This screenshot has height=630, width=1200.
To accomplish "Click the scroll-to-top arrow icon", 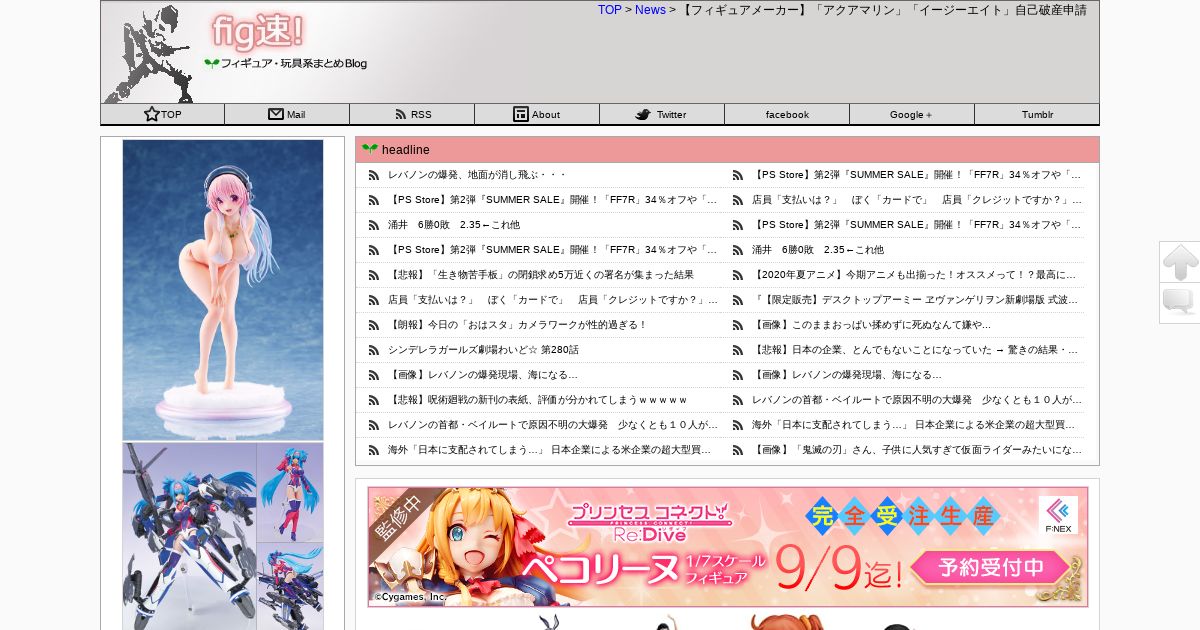I will (x=1180, y=262).
